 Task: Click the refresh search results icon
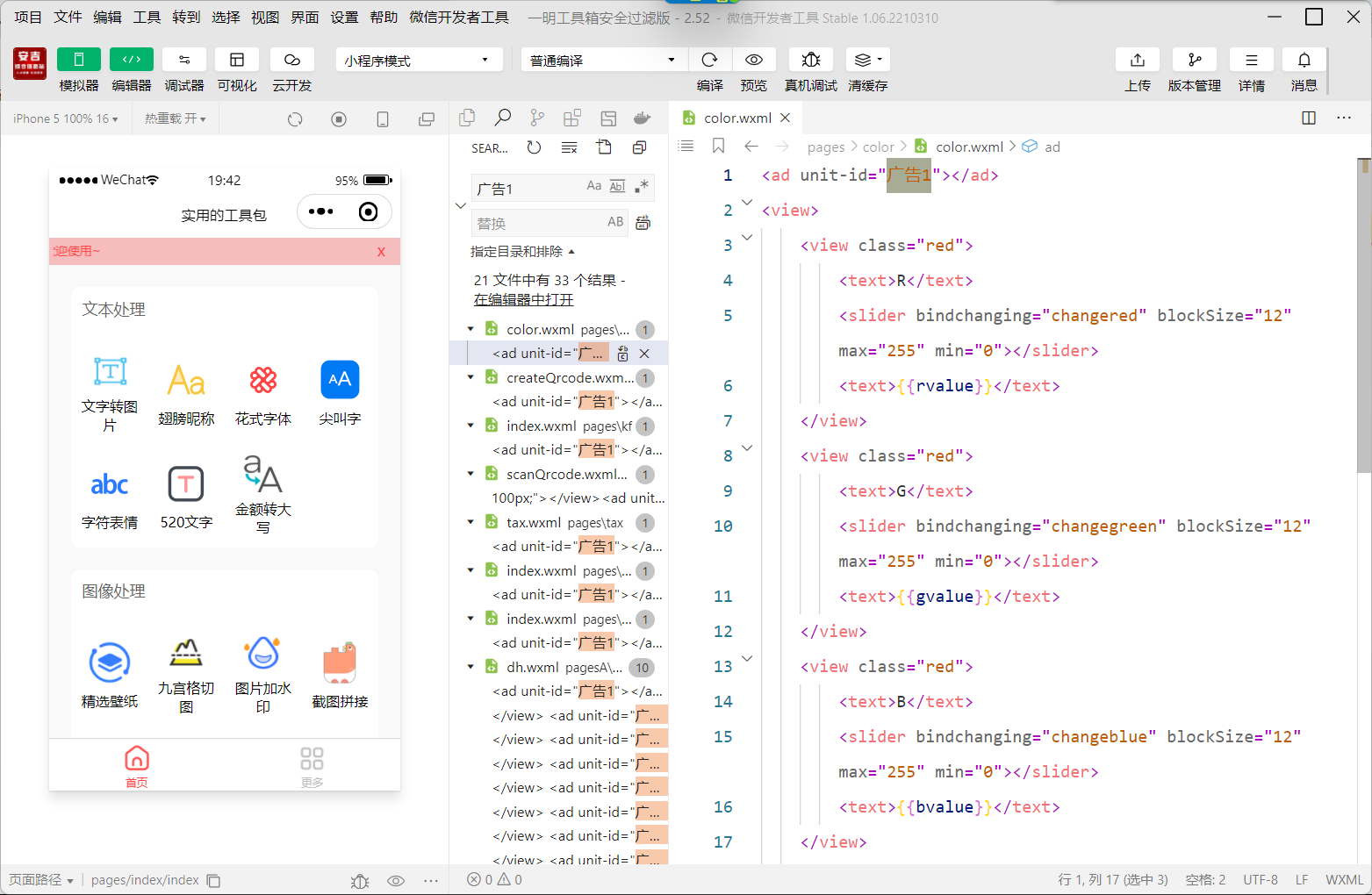pos(534,147)
